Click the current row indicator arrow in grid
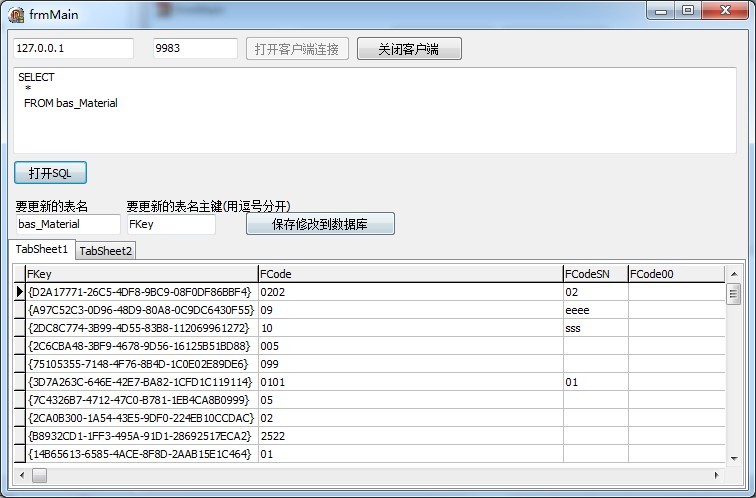The height and width of the screenshot is (498, 756). pyautogui.click(x=19, y=292)
